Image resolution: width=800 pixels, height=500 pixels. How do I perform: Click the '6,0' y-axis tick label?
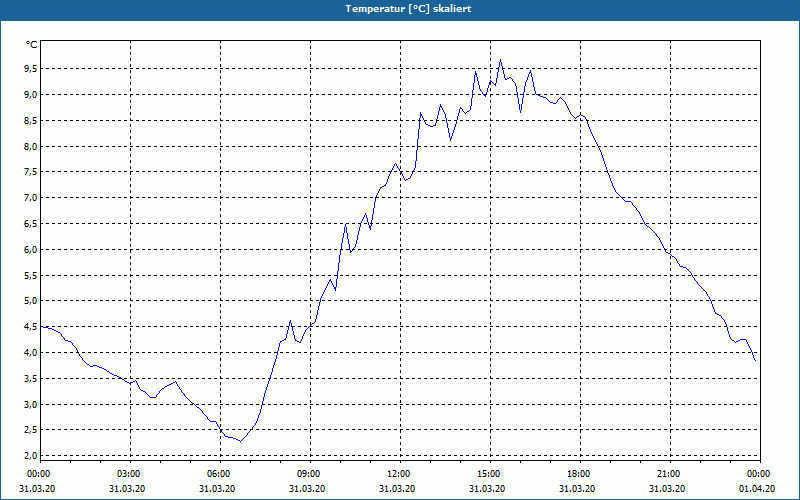click(x=32, y=249)
